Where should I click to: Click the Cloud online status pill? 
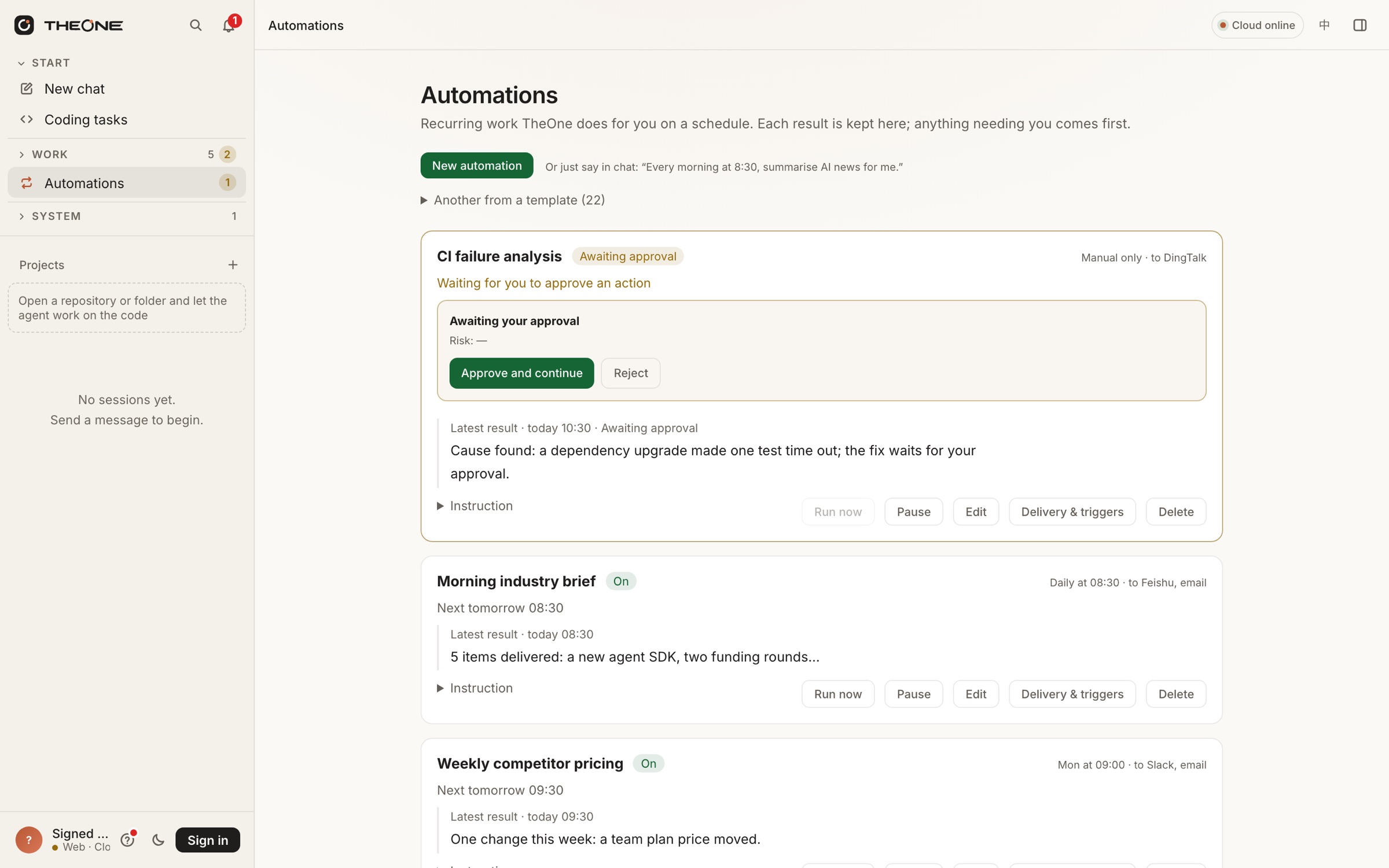(1257, 25)
